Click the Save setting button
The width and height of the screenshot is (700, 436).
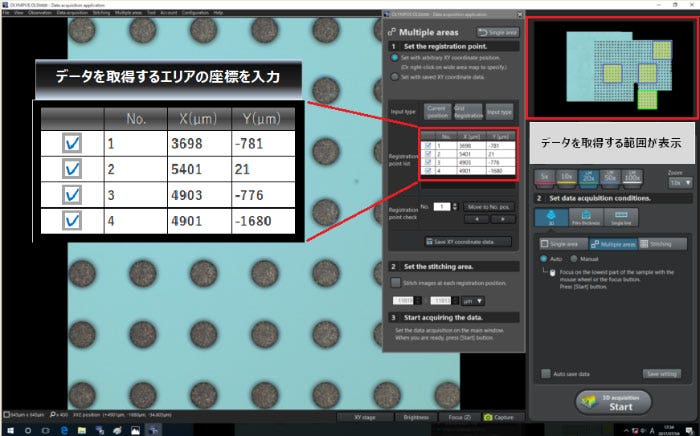point(662,374)
